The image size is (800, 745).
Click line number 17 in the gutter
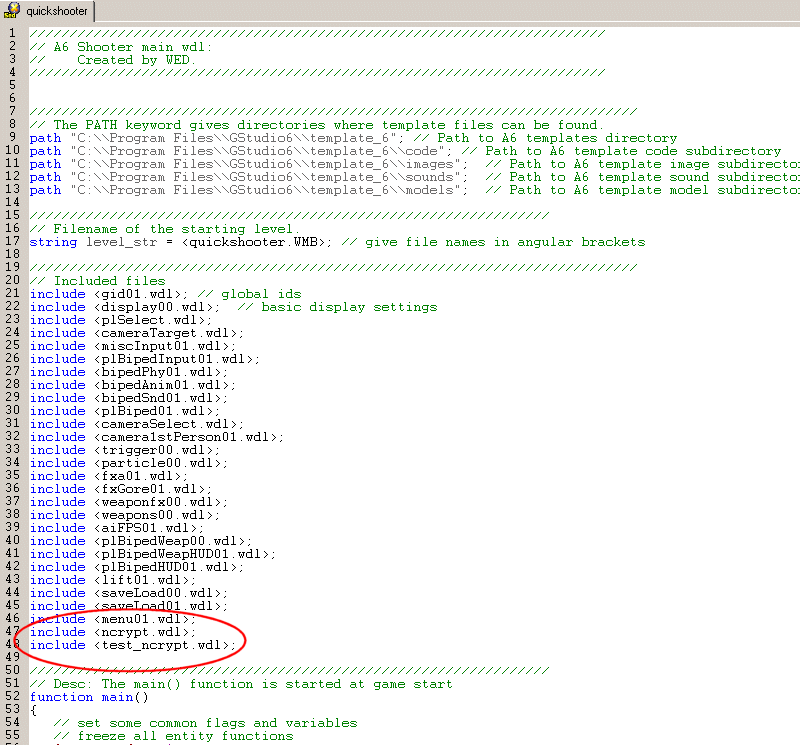(x=13, y=241)
